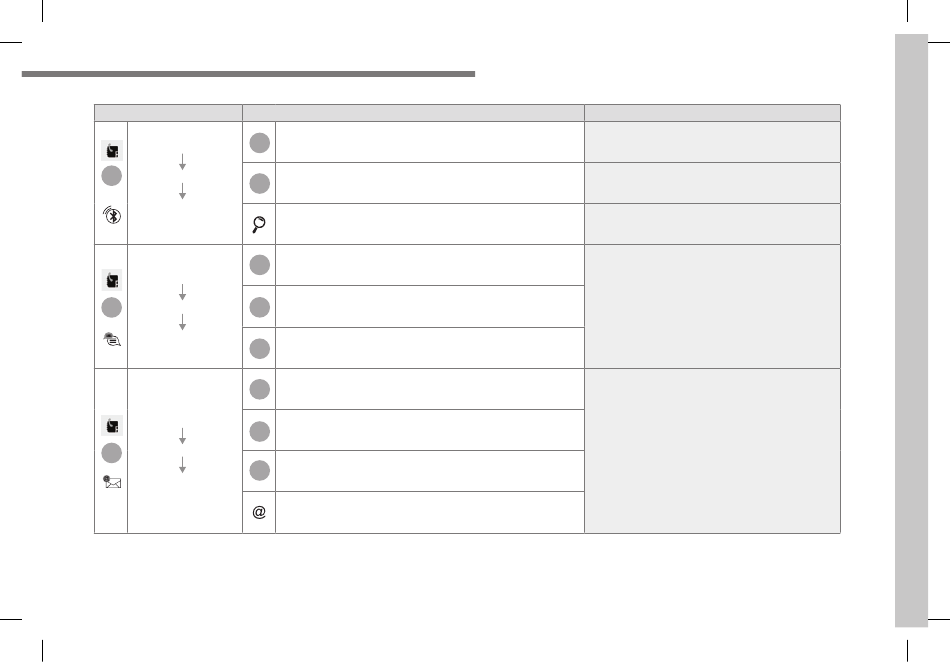The height and width of the screenshot is (662, 950).
Task: Click gray circle between phone and envelope icons
Action: [111, 452]
